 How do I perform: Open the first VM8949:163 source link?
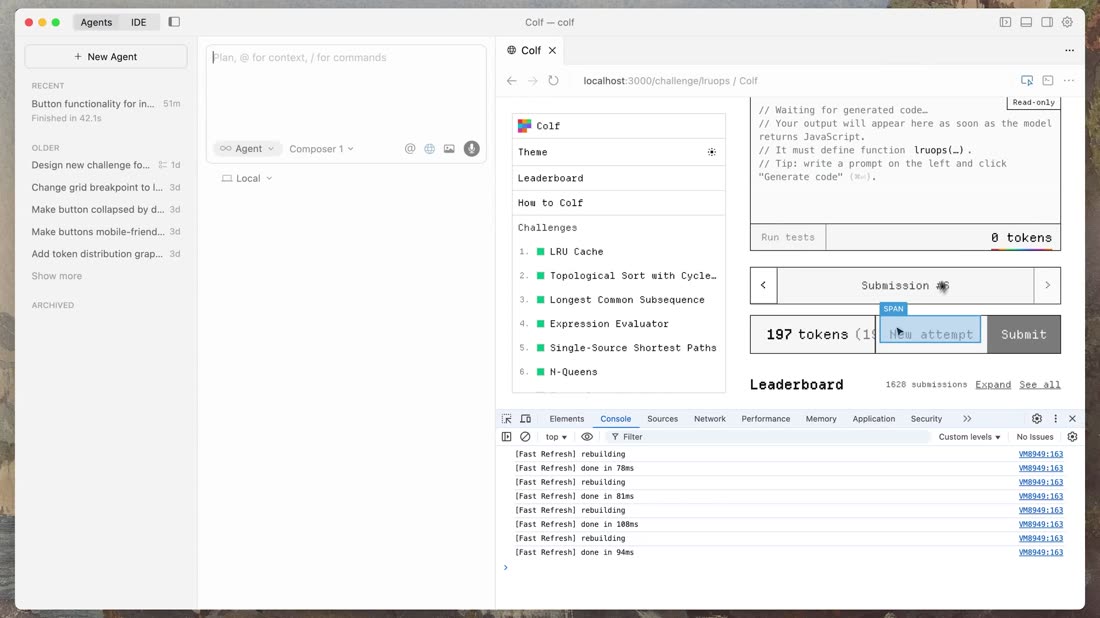(x=1040, y=454)
